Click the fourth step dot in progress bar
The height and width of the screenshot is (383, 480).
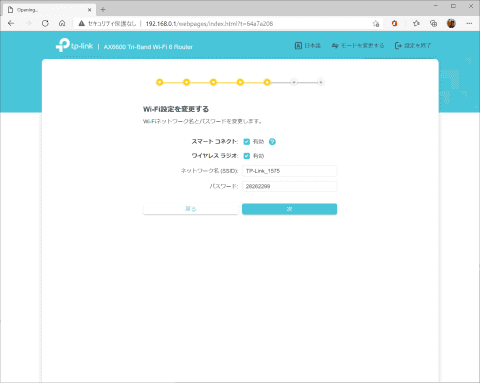pos(240,82)
